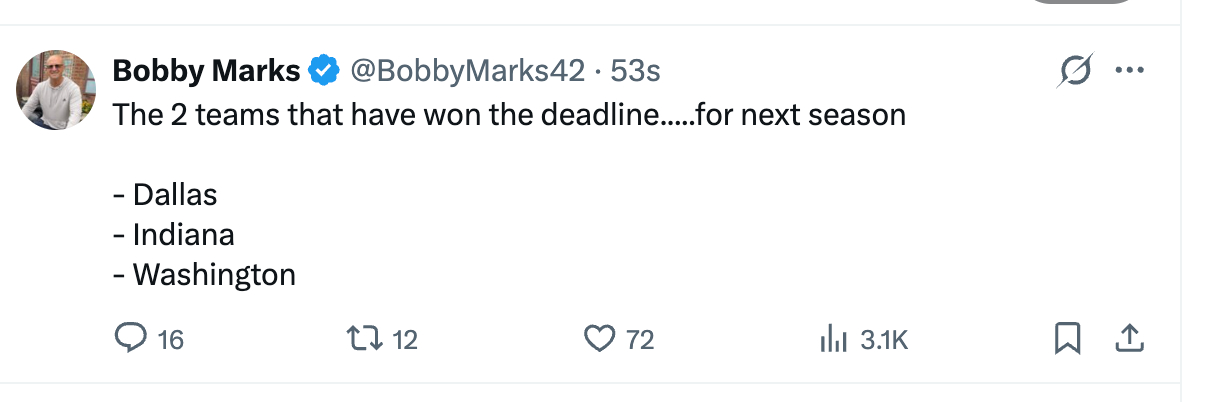Image resolution: width=1212 pixels, height=402 pixels.
Task: Click the 72 likes count
Action: pos(640,341)
